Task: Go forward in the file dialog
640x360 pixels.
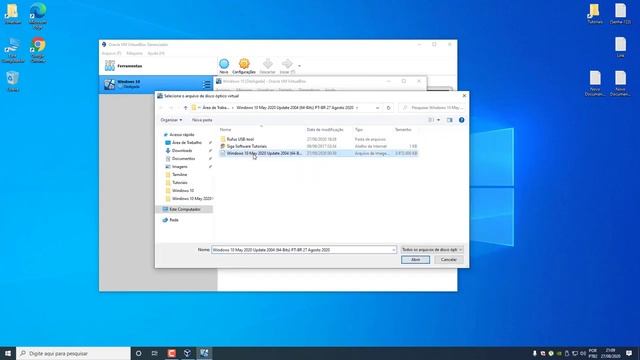Action: point(171,108)
